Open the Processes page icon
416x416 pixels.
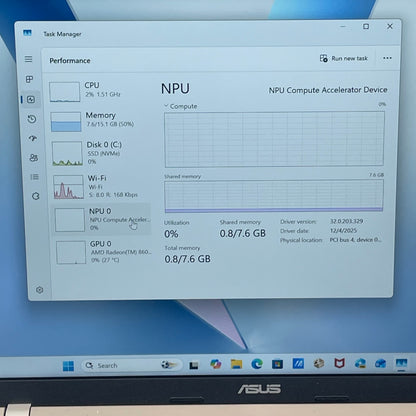click(x=30, y=79)
